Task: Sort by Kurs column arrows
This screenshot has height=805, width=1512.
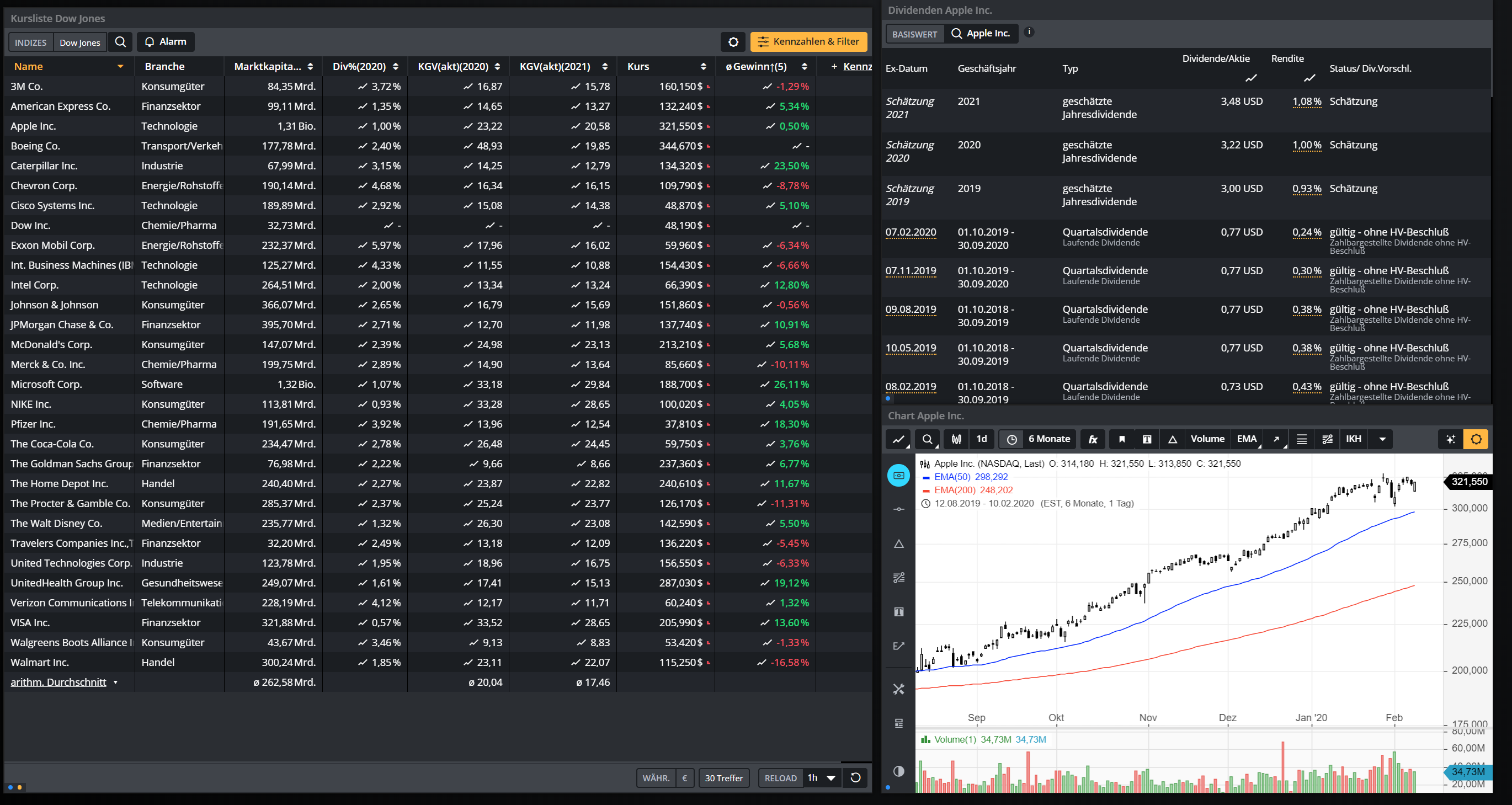Action: [703, 66]
